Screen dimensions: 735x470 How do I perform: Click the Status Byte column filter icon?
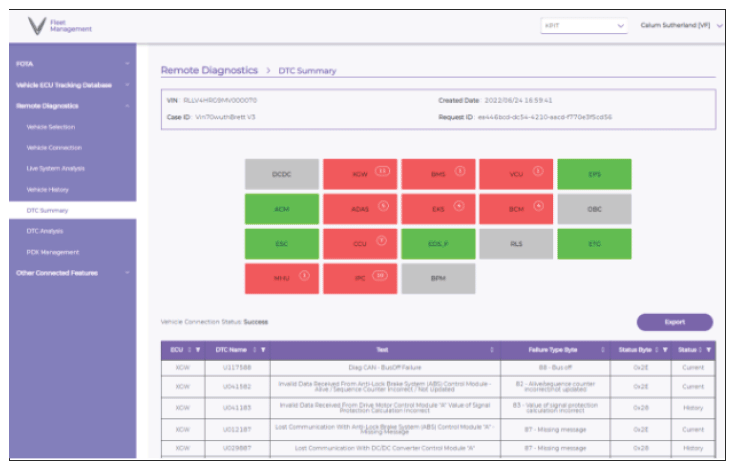click(667, 350)
